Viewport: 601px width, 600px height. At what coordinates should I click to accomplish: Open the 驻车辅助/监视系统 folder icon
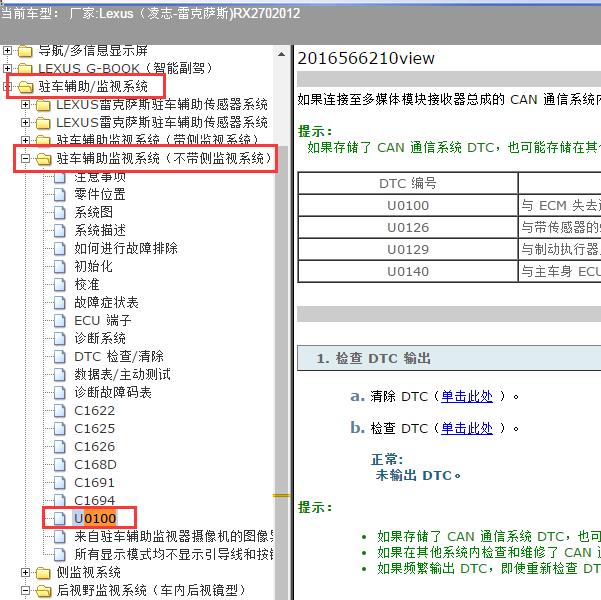pos(26,87)
